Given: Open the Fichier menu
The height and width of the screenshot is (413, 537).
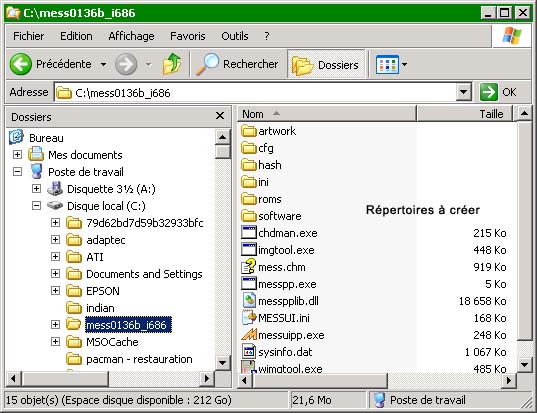Looking at the screenshot, I should [x=28, y=36].
